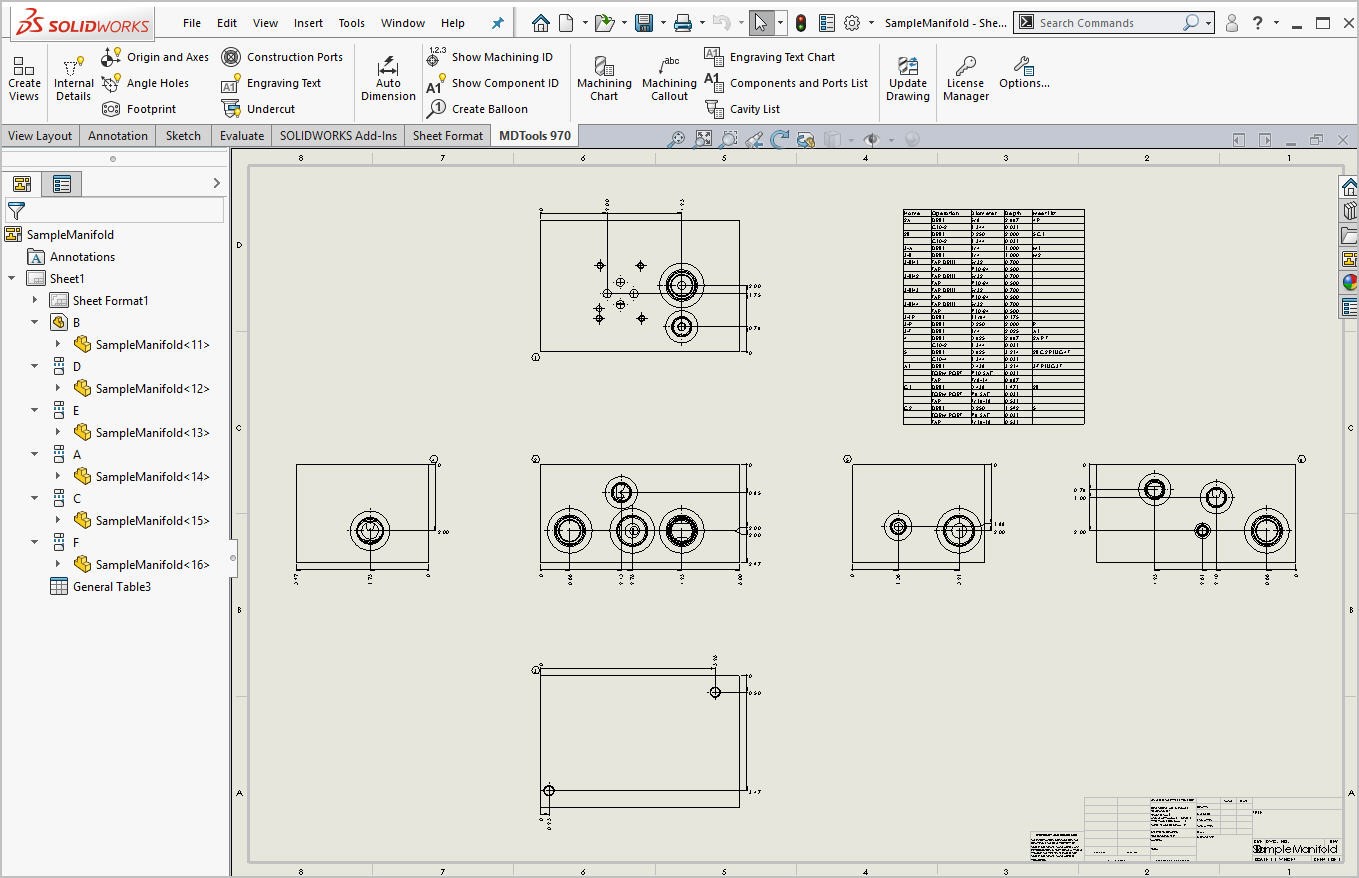Save the drawing with the Save icon
Screen dimensions: 1359x878
(644, 22)
